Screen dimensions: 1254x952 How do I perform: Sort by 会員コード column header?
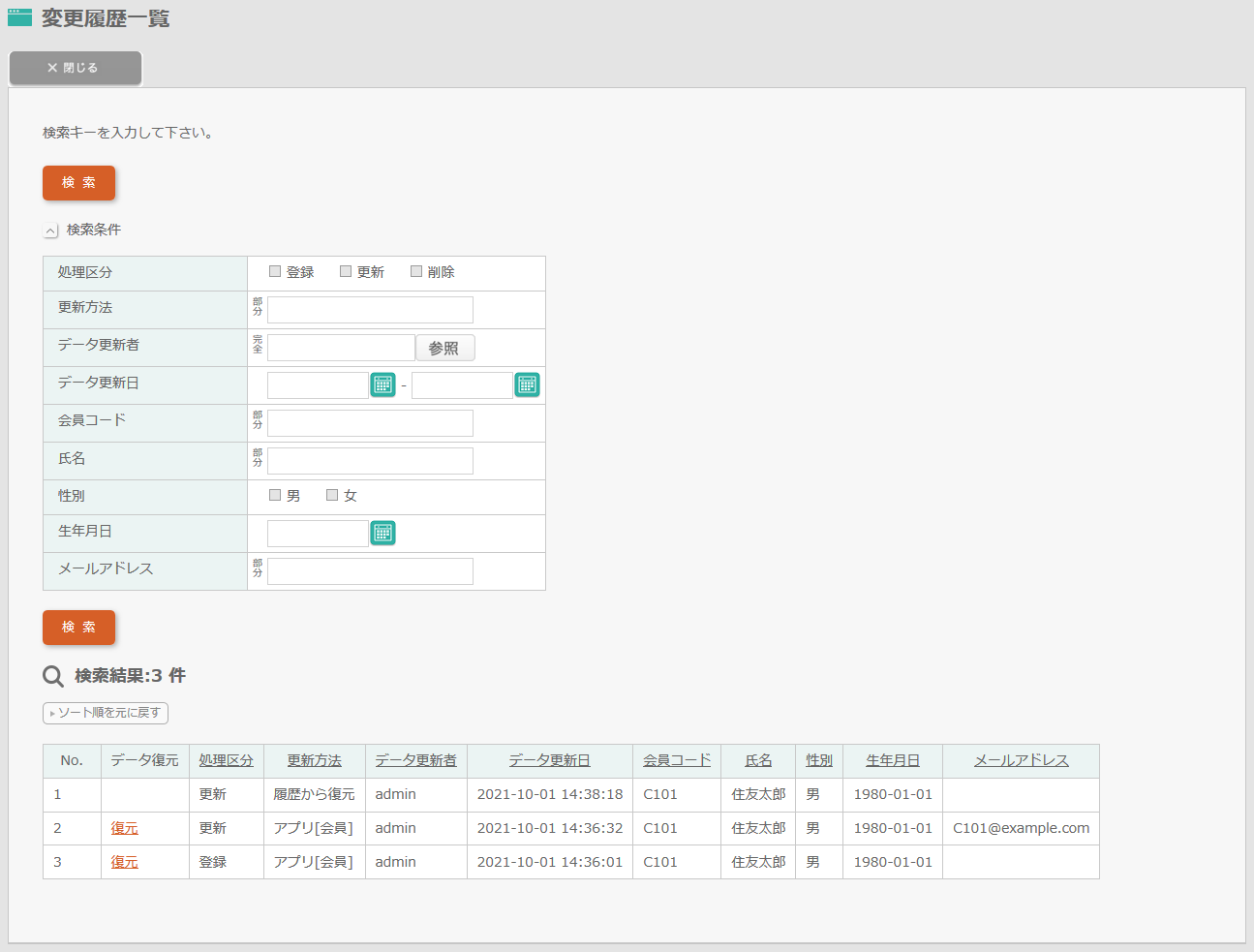(x=677, y=760)
